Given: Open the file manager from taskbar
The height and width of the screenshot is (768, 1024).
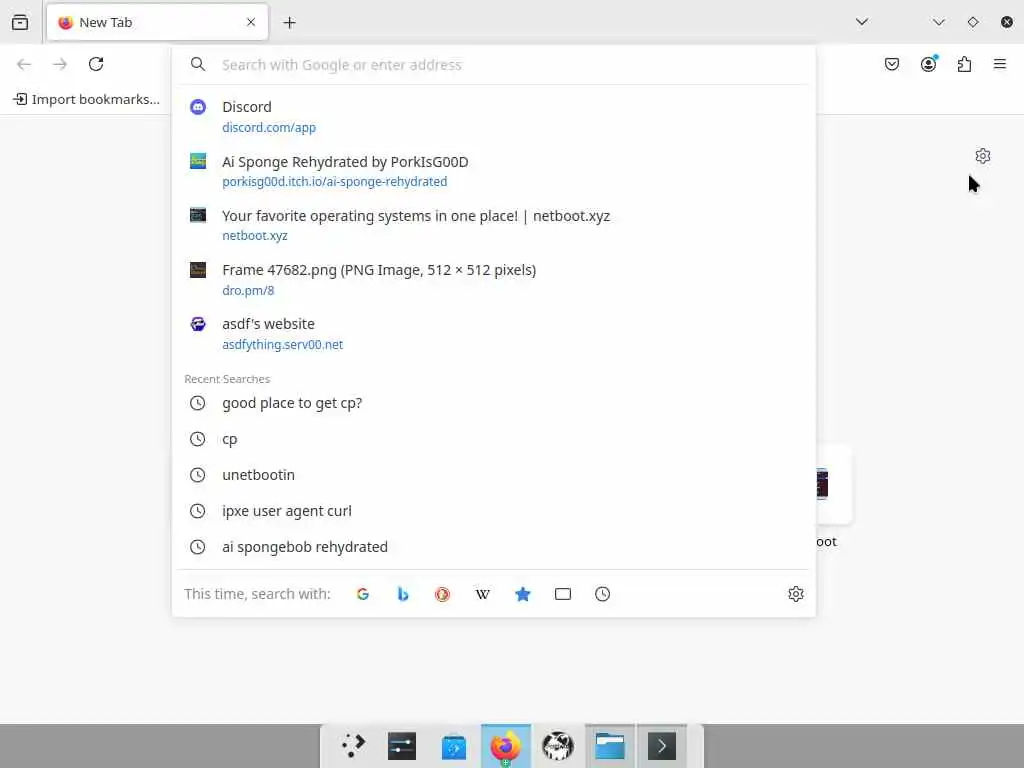Looking at the screenshot, I should click(610, 746).
